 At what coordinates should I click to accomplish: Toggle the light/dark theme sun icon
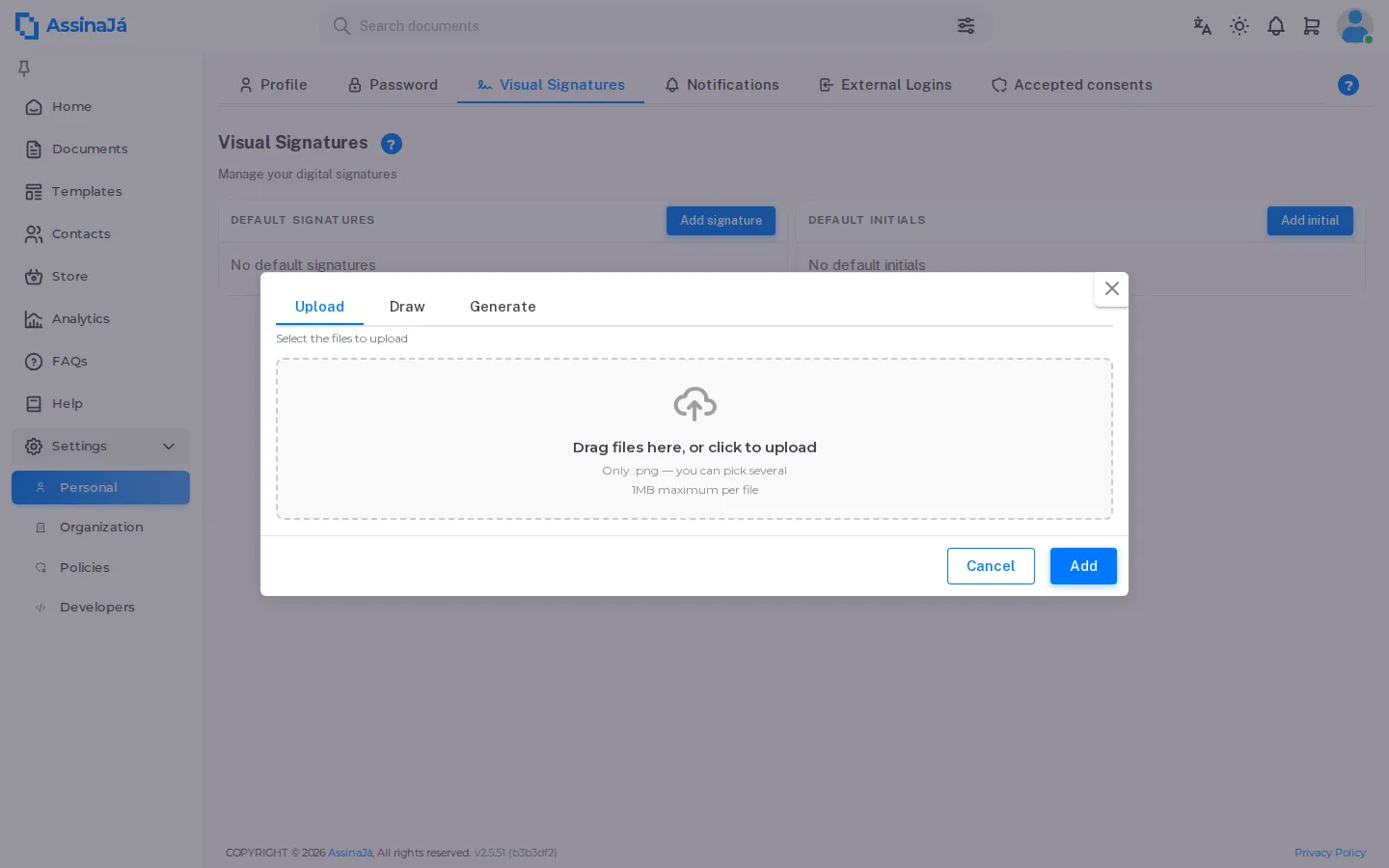pyautogui.click(x=1239, y=26)
